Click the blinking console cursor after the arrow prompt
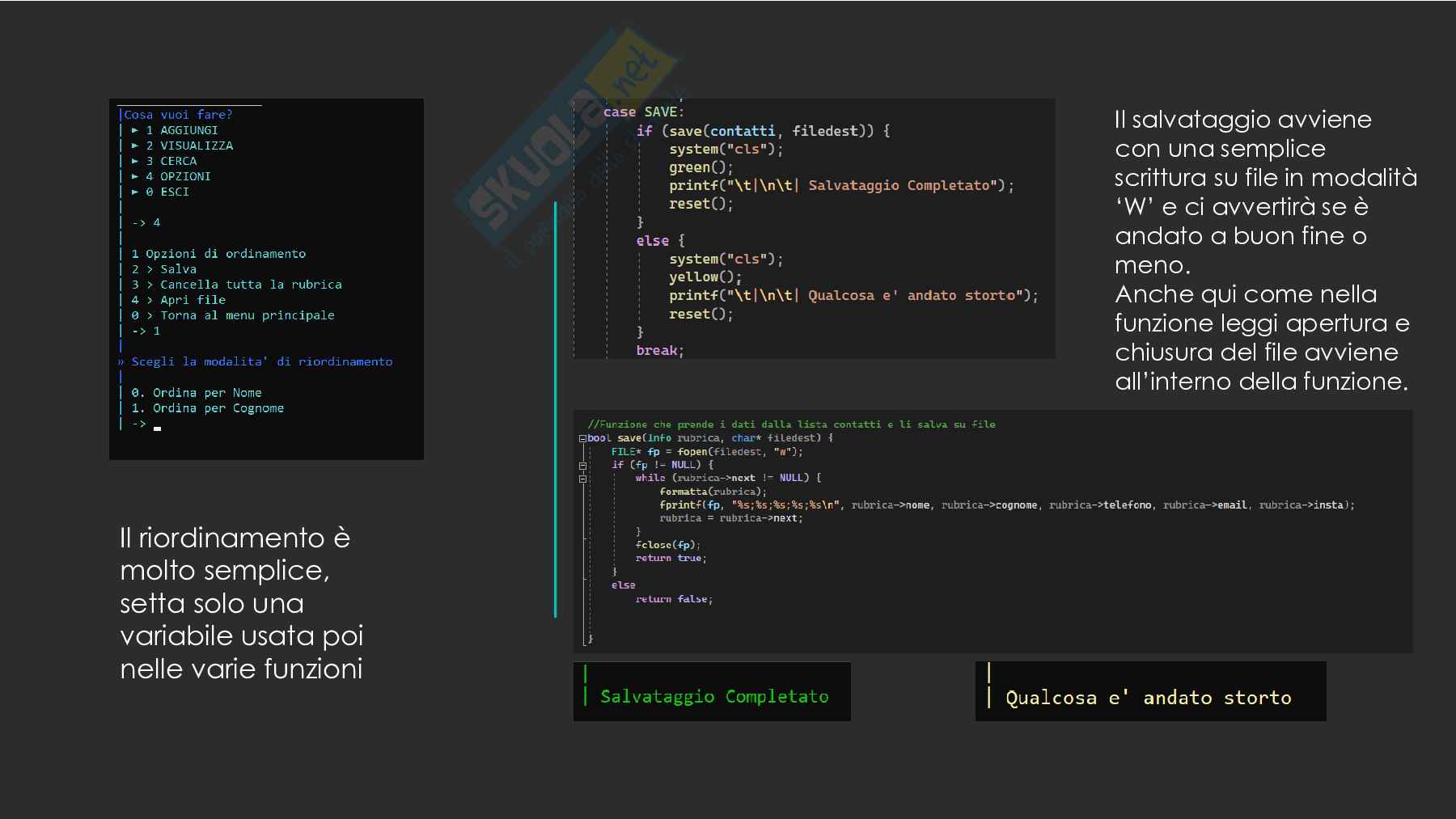This screenshot has width=1456, height=819. pos(157,428)
